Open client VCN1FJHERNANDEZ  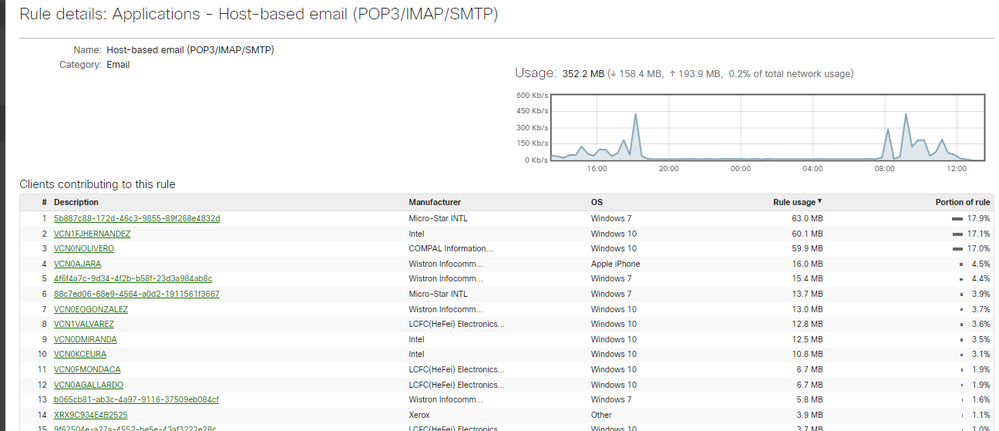(92, 234)
